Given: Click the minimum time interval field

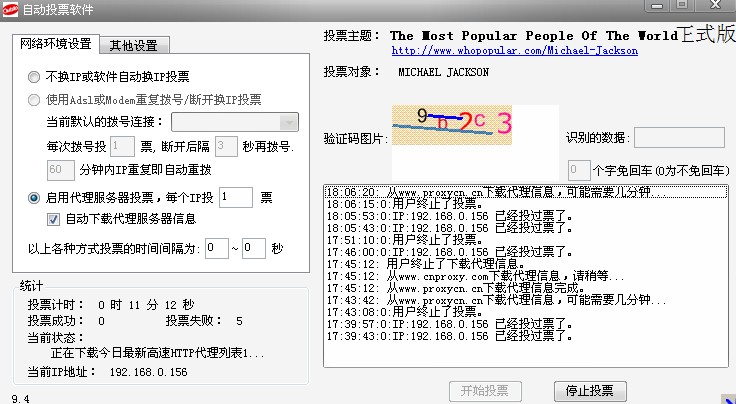Looking at the screenshot, I should (x=216, y=248).
